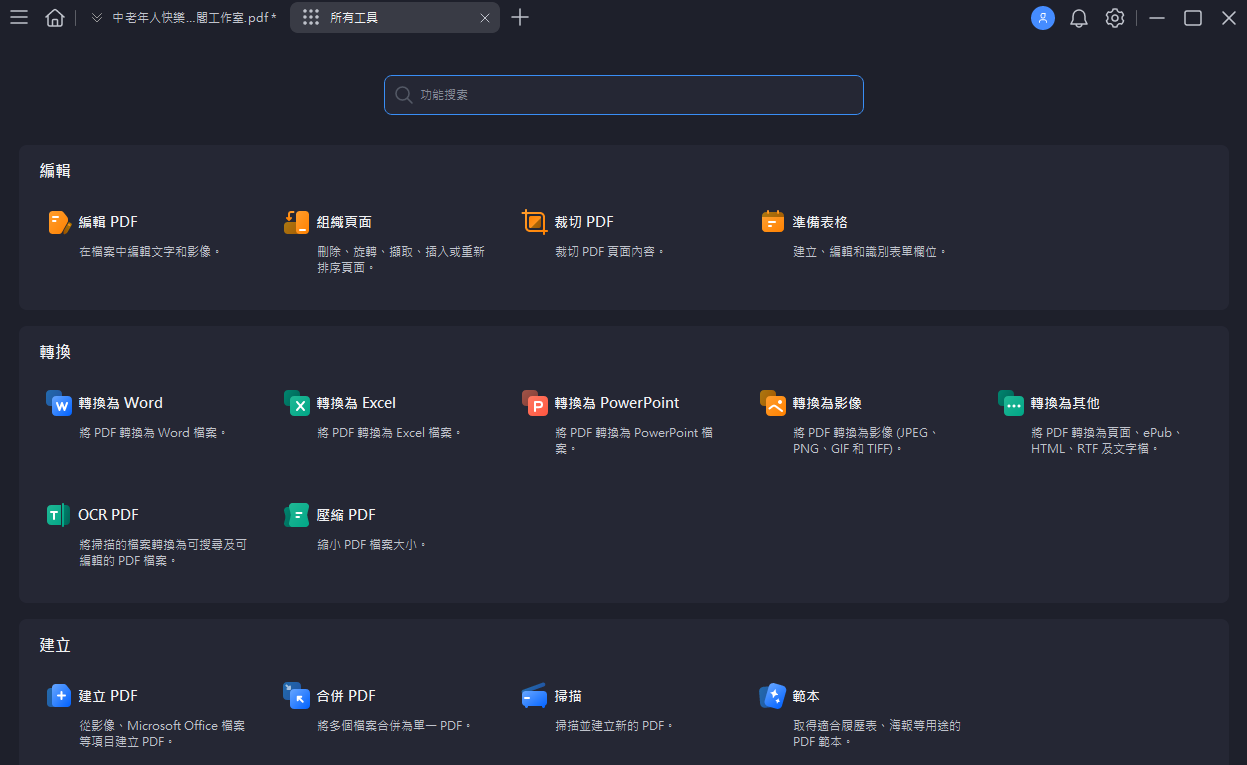Open the 編輯 PDF tool icon
Viewport: 1247px width, 765px height.
click(59, 222)
